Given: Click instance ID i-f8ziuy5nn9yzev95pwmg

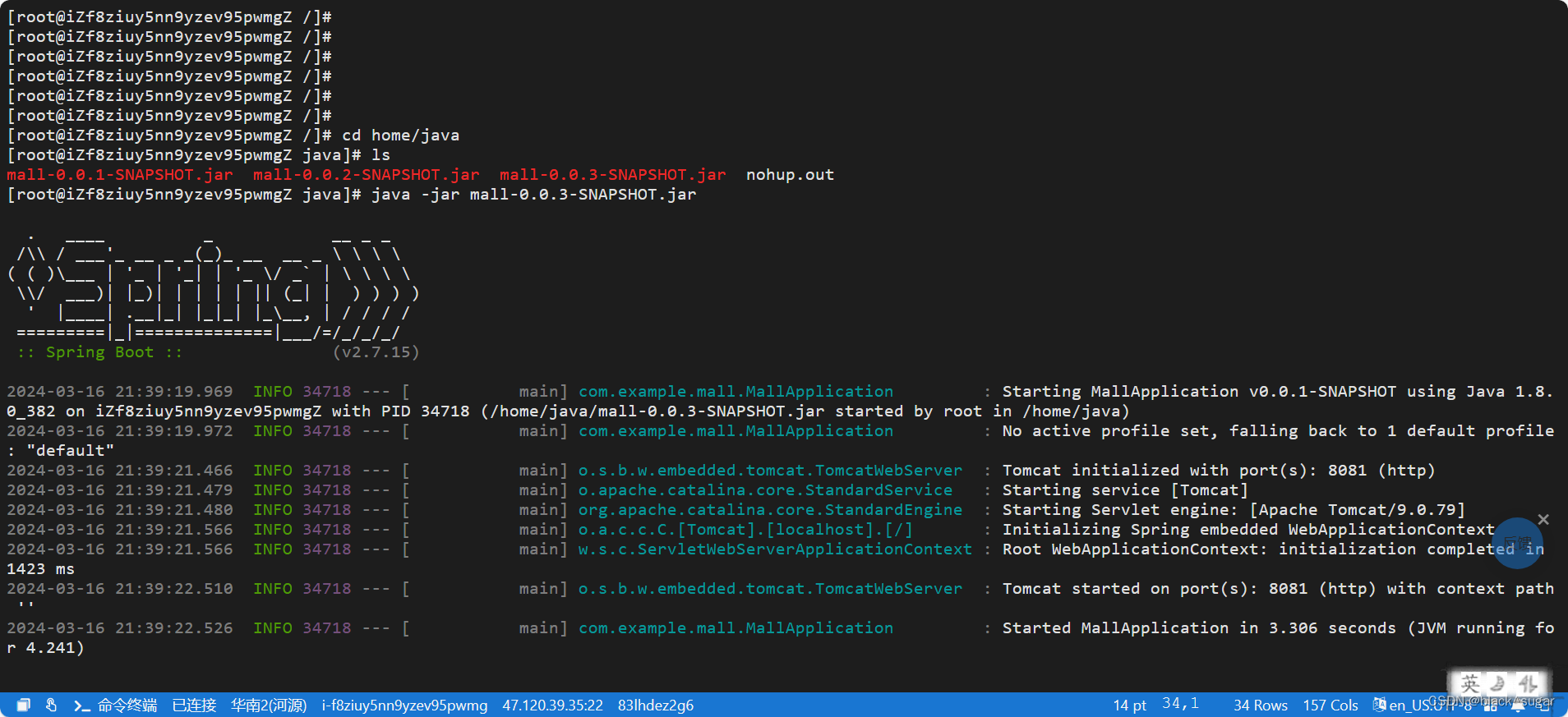Looking at the screenshot, I should pos(404,706).
